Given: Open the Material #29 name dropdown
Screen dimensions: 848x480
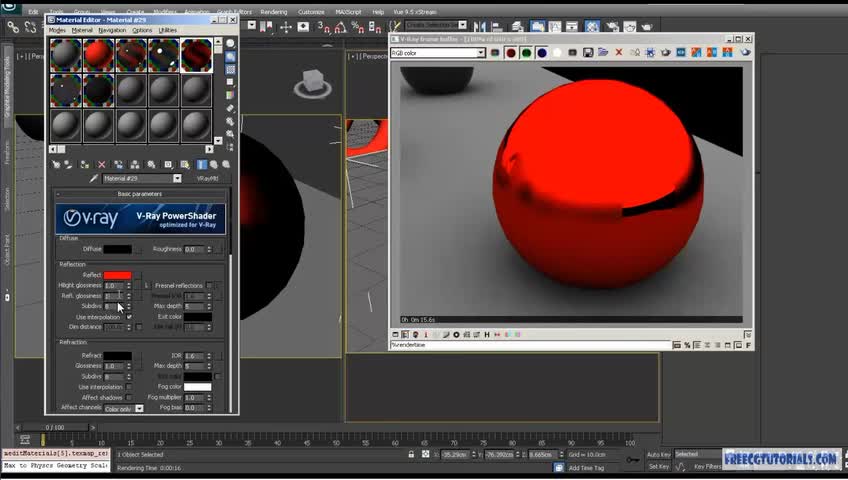Looking at the screenshot, I should tap(177, 178).
